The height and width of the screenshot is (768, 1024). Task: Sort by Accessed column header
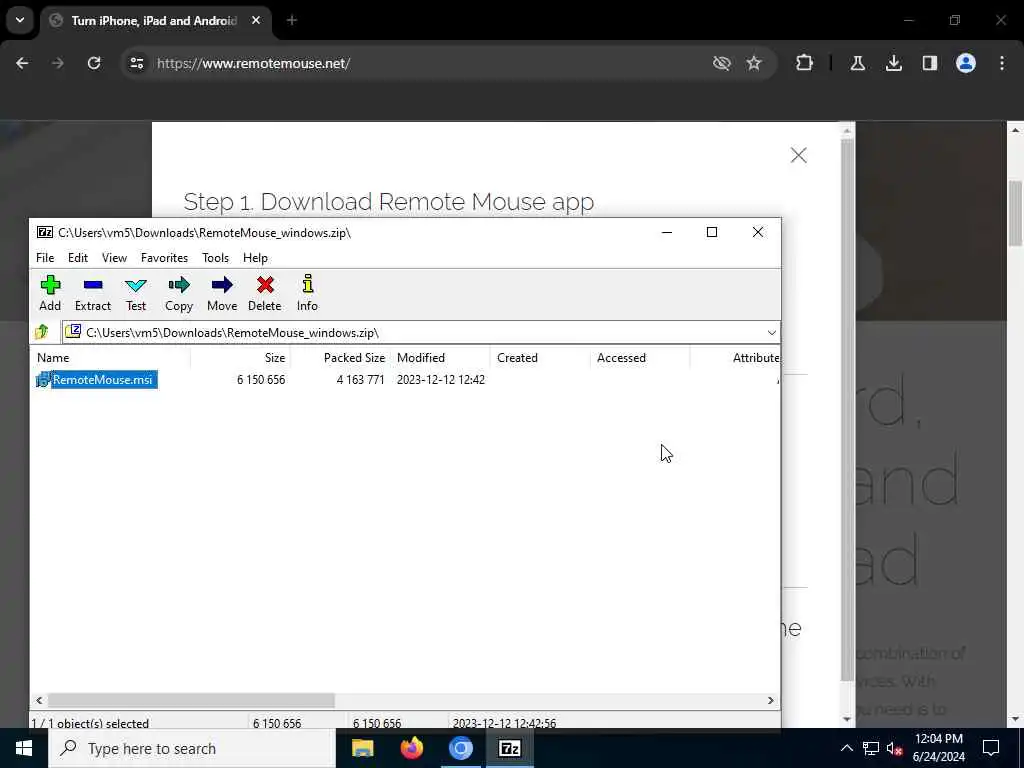pos(641,358)
